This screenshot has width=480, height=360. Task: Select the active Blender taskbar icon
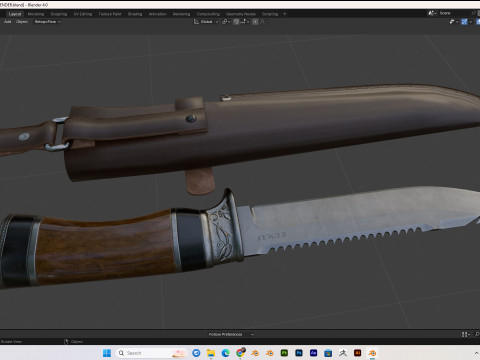click(372, 353)
